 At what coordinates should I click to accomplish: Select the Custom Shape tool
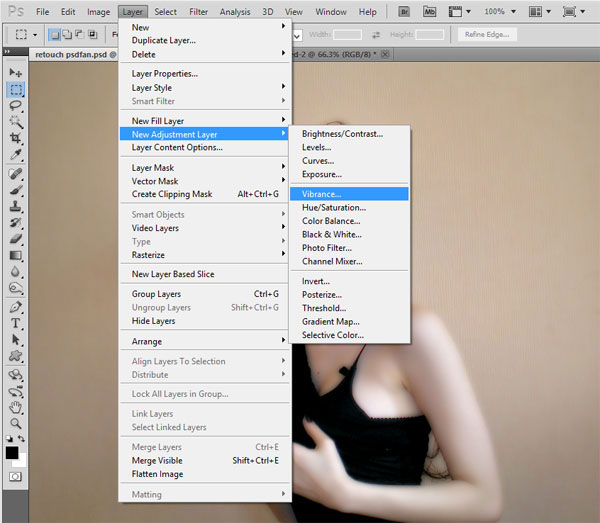(x=15, y=356)
